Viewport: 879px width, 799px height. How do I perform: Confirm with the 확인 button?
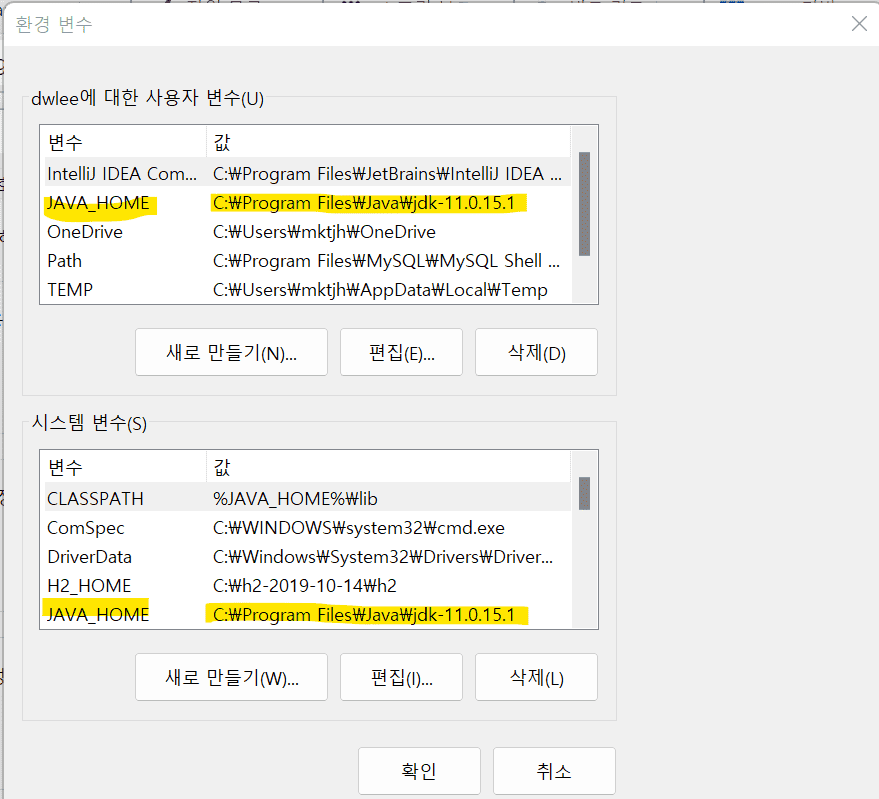(x=419, y=771)
